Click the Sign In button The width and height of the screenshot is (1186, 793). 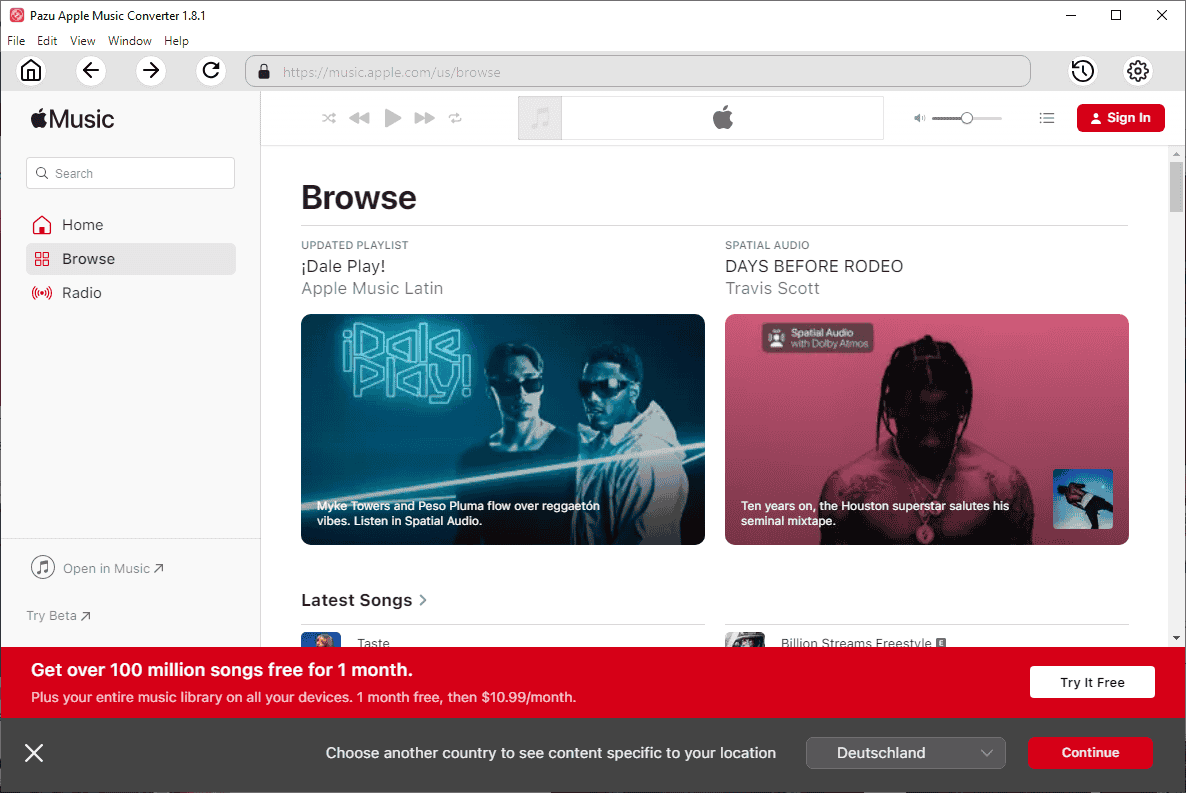1120,118
